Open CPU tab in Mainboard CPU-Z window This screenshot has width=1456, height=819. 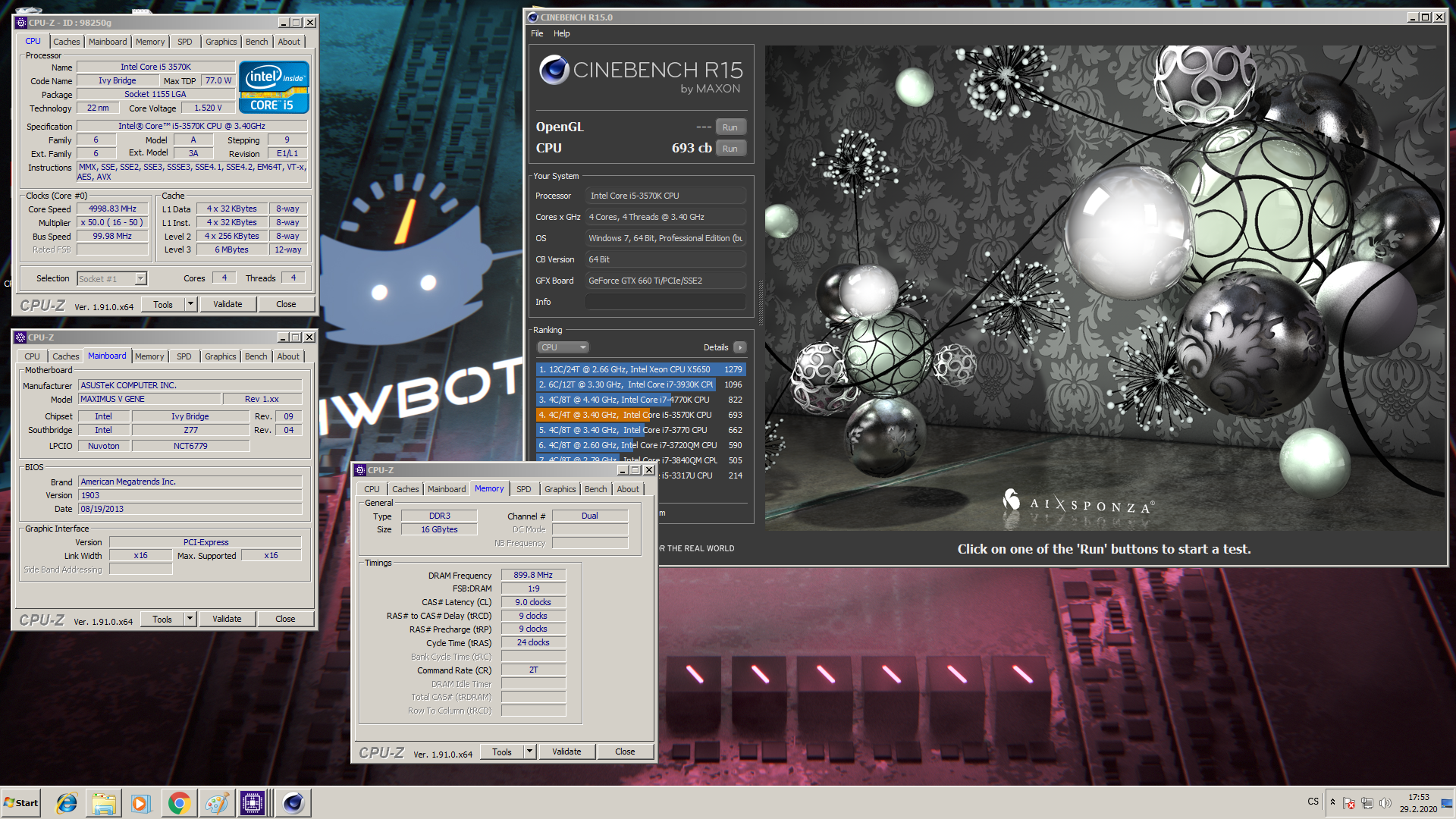click(x=32, y=356)
